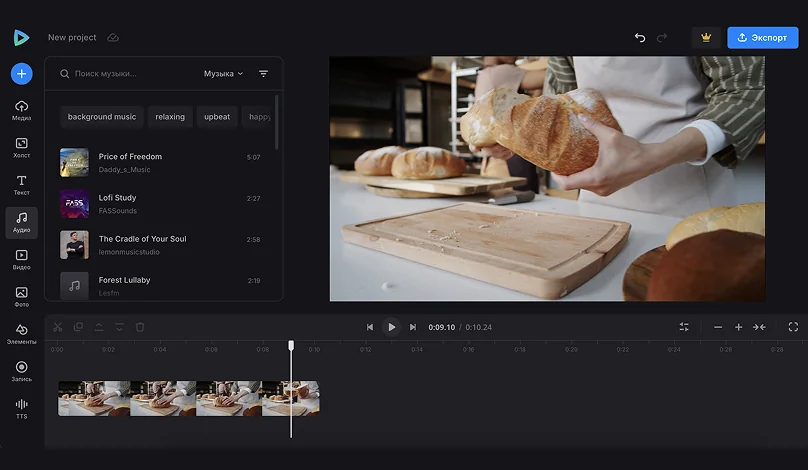
Task: Click the FASSounds artist name
Action: (x=118, y=211)
